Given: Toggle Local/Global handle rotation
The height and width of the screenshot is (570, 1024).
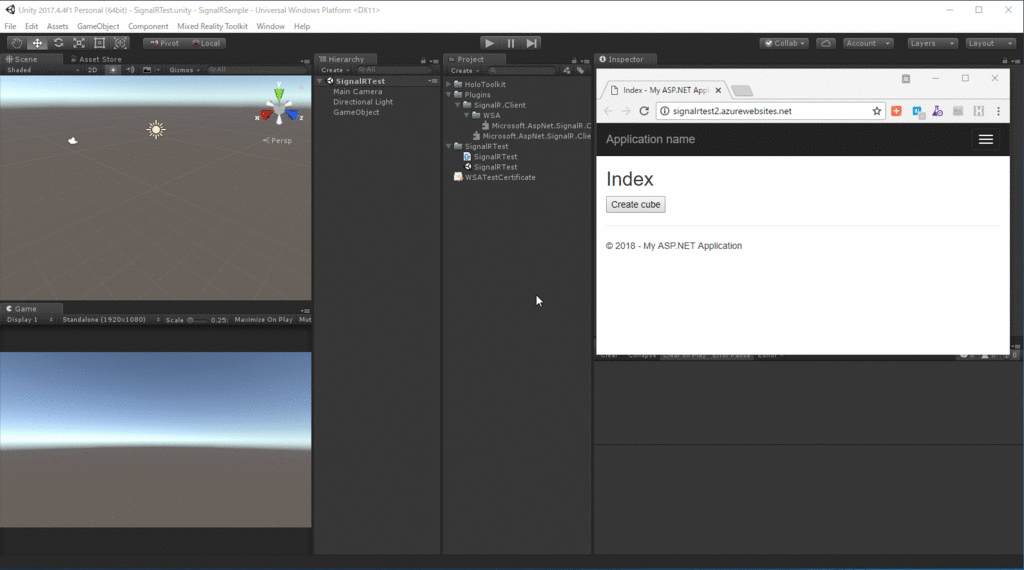Looking at the screenshot, I should (x=206, y=43).
